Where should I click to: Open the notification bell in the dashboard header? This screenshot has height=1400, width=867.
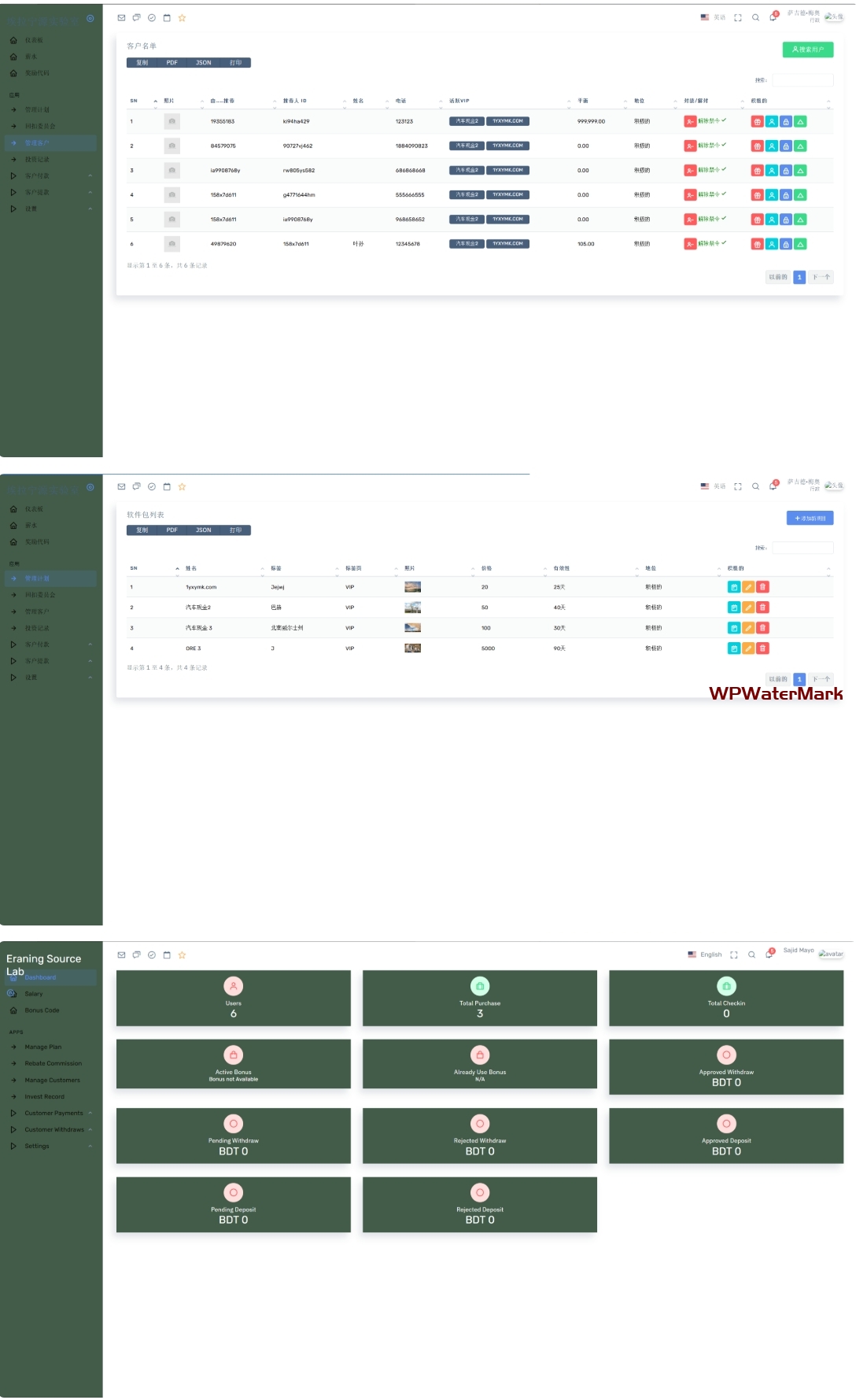tap(769, 955)
